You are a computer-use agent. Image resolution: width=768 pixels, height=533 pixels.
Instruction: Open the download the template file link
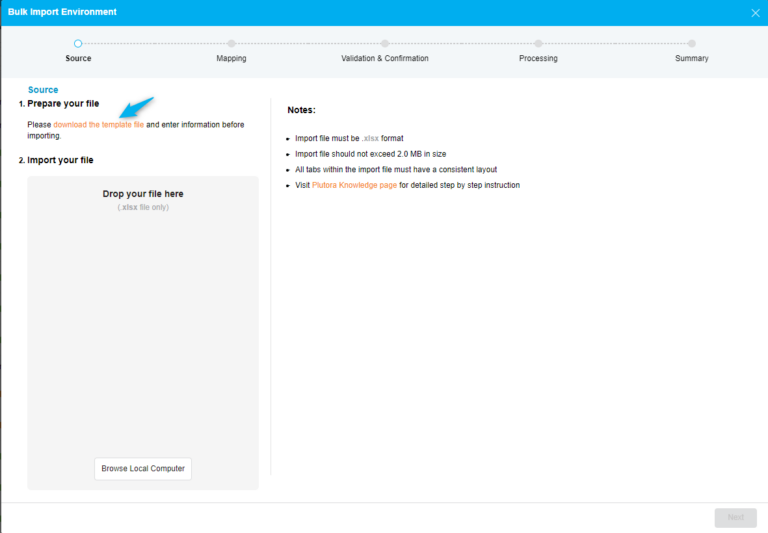pos(99,125)
